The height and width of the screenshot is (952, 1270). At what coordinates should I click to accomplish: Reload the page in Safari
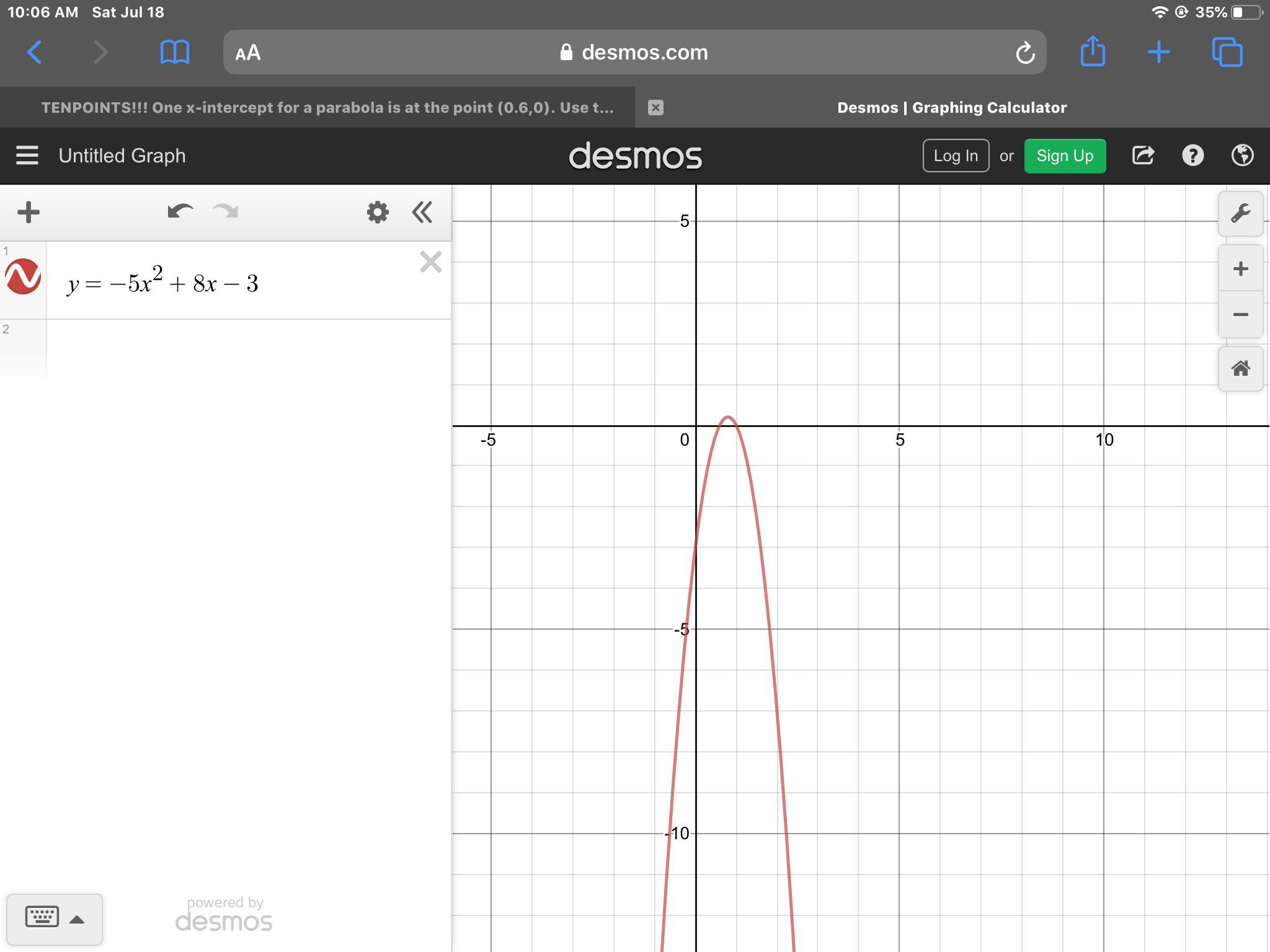[1025, 53]
